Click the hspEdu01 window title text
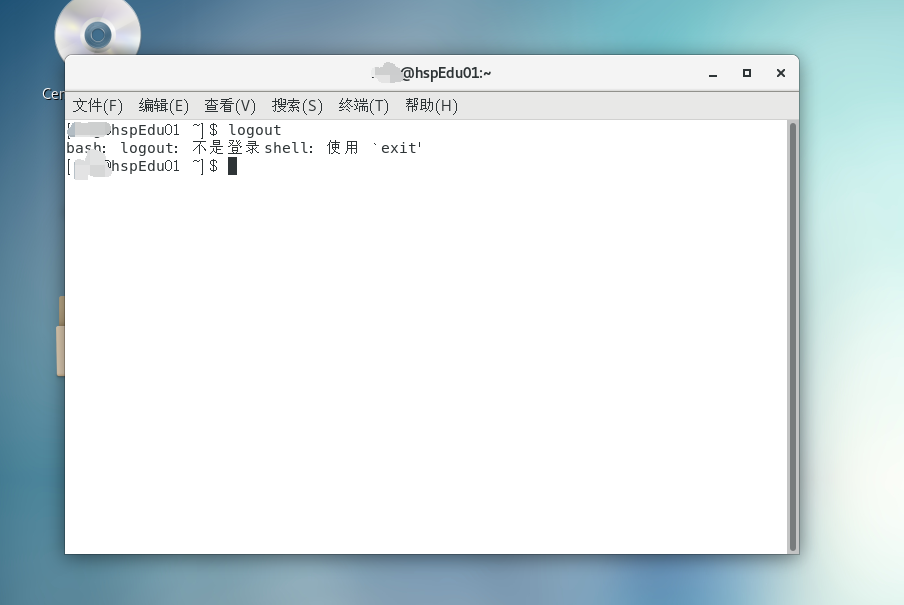This screenshot has height=605, width=904. pyautogui.click(x=445, y=73)
